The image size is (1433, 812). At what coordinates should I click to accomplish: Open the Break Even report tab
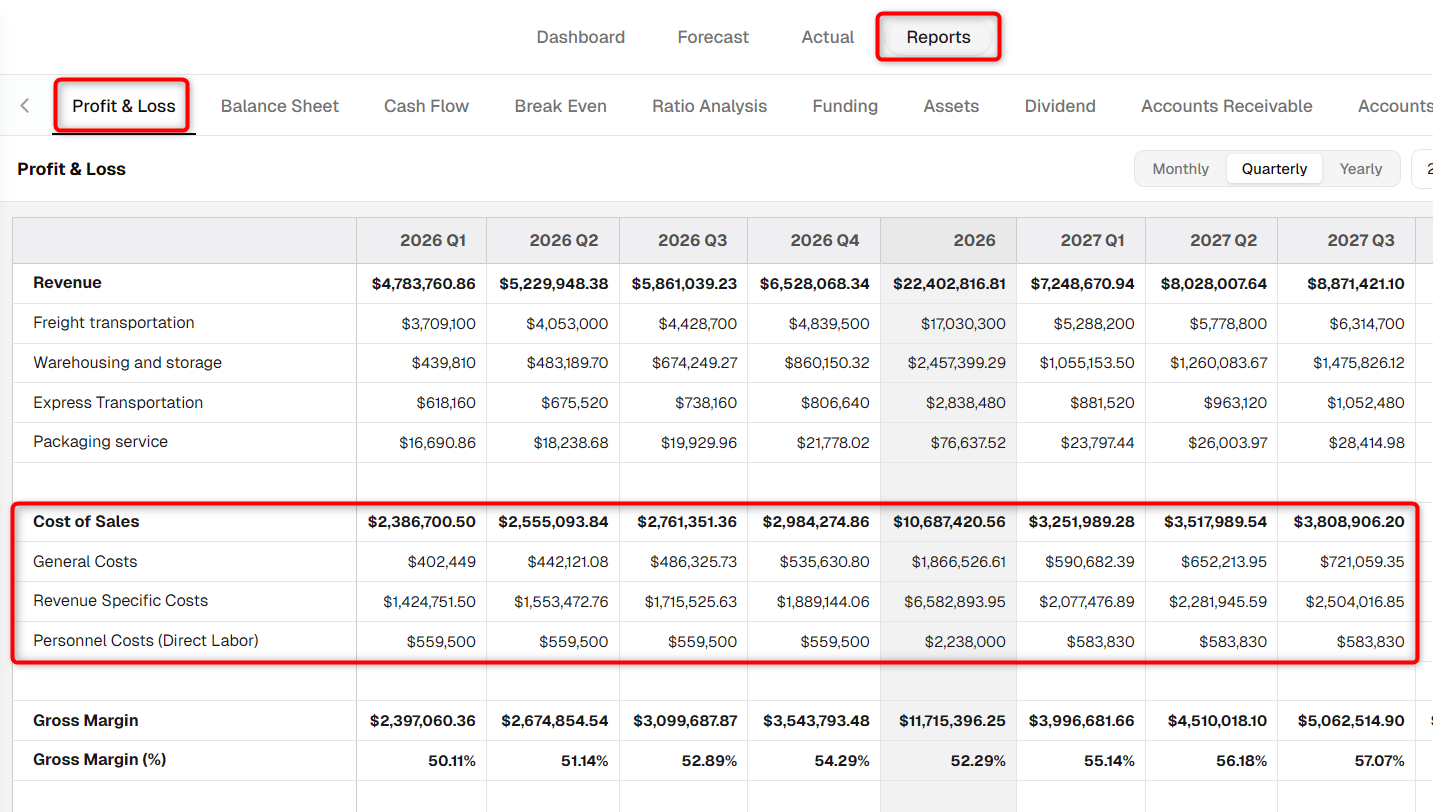pyautogui.click(x=560, y=106)
